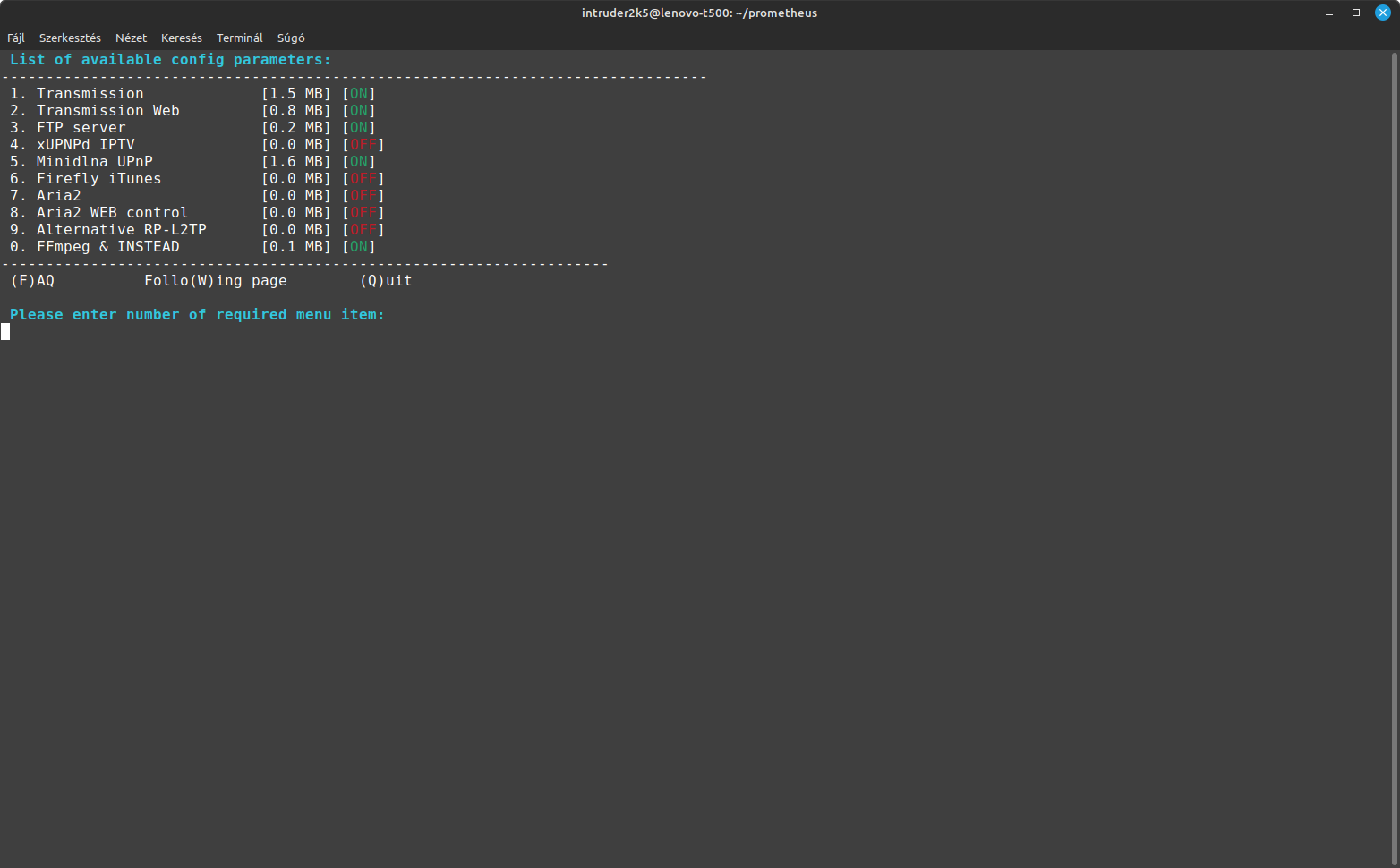This screenshot has height=868, width=1400.
Task: Click the [ON] status of FTP server
Action: click(359, 128)
